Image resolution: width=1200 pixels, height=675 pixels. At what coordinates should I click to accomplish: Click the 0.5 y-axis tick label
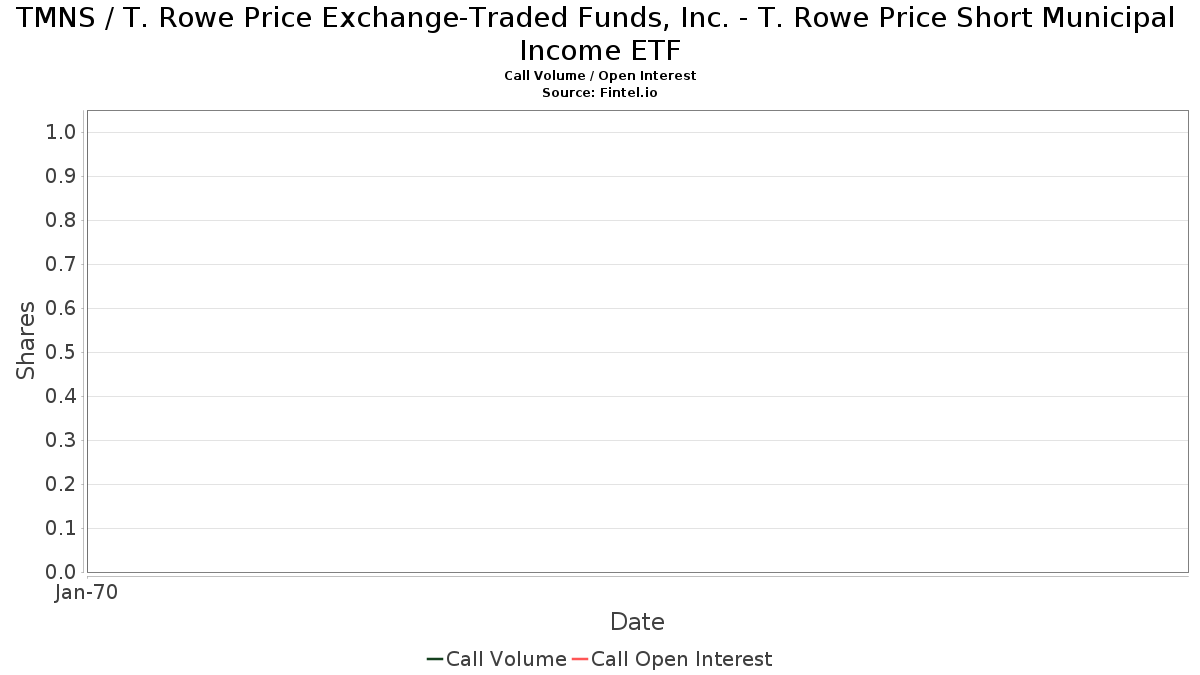point(61,352)
